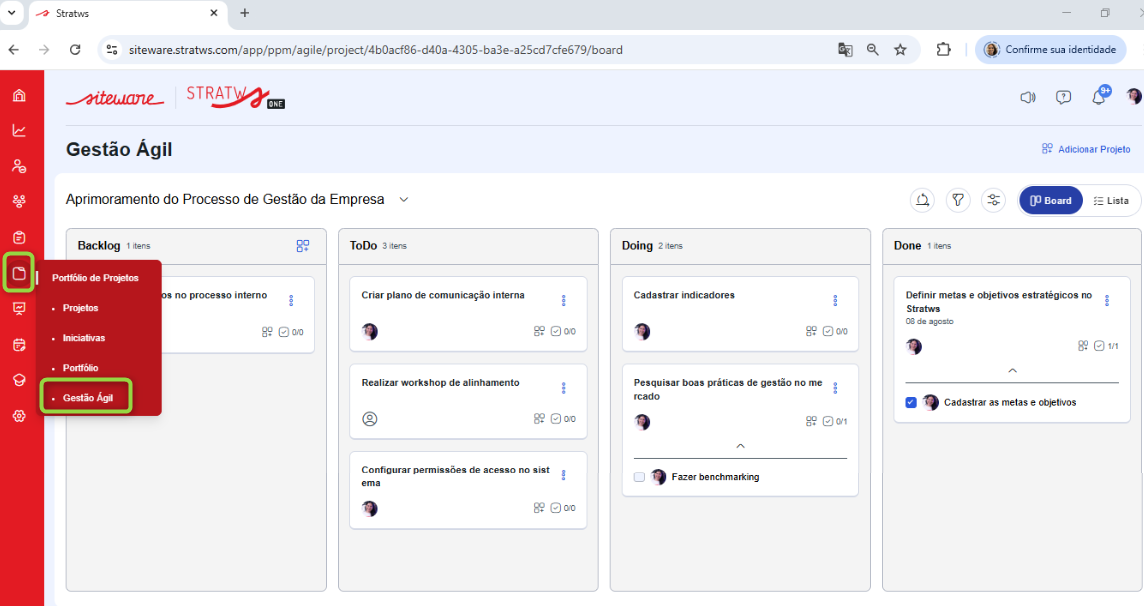The width and height of the screenshot is (1144, 606).
Task: Click the Confirme sua identidade button
Action: [x=1050, y=49]
